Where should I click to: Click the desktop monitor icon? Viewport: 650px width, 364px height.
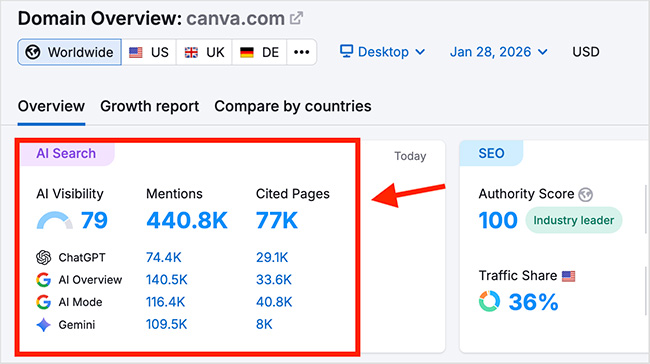tap(346, 51)
